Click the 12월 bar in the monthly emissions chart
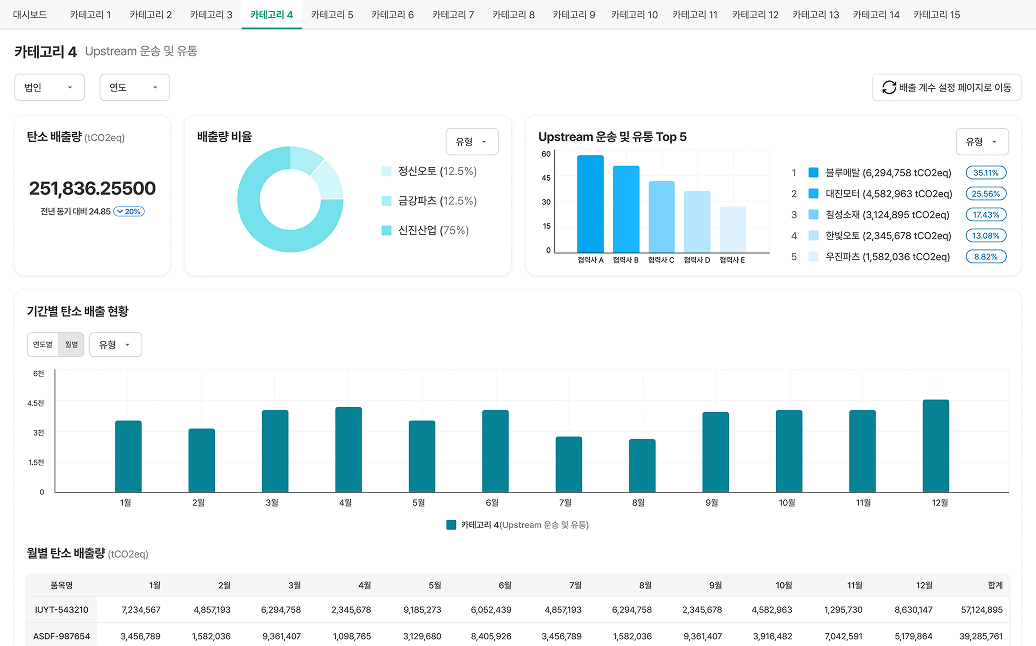1036x646 pixels. point(938,445)
